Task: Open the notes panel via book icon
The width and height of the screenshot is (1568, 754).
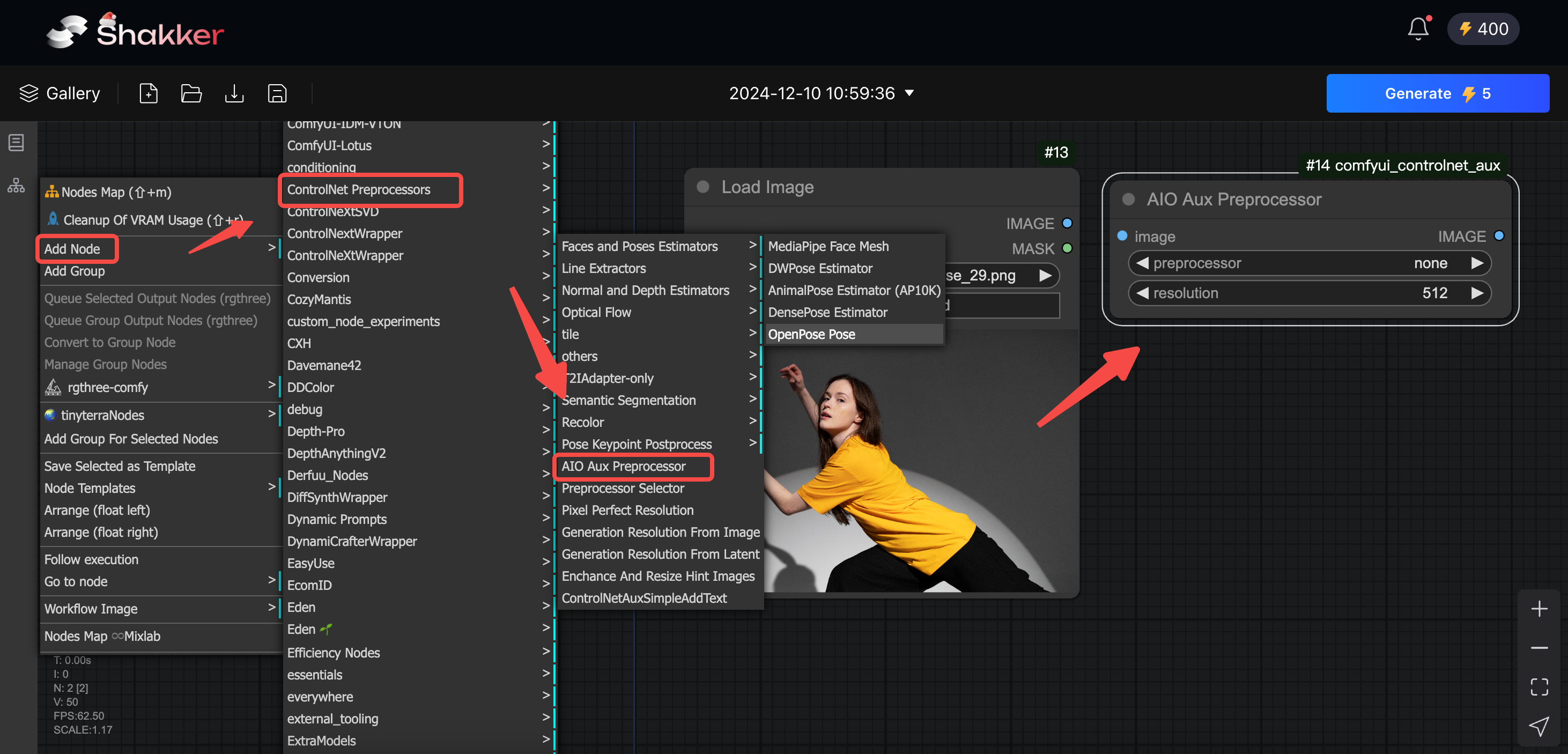Action: (x=15, y=143)
